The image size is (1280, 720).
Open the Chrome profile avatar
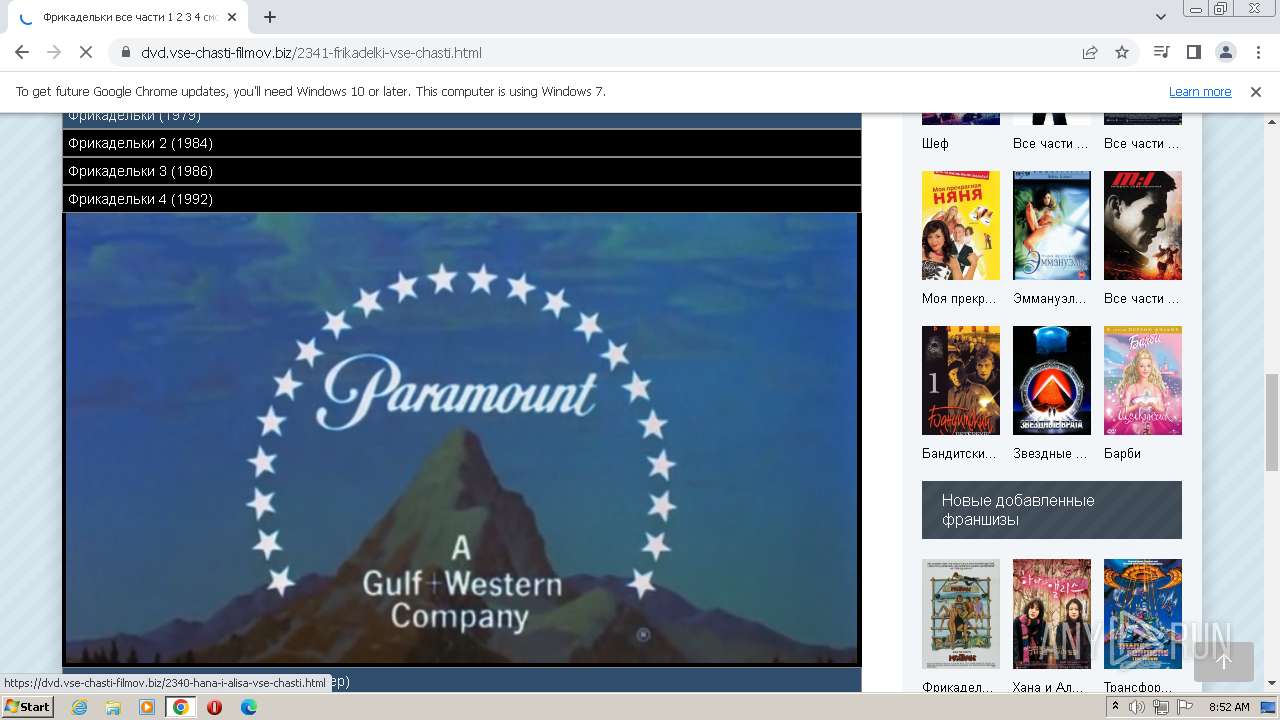pyautogui.click(x=1225, y=52)
